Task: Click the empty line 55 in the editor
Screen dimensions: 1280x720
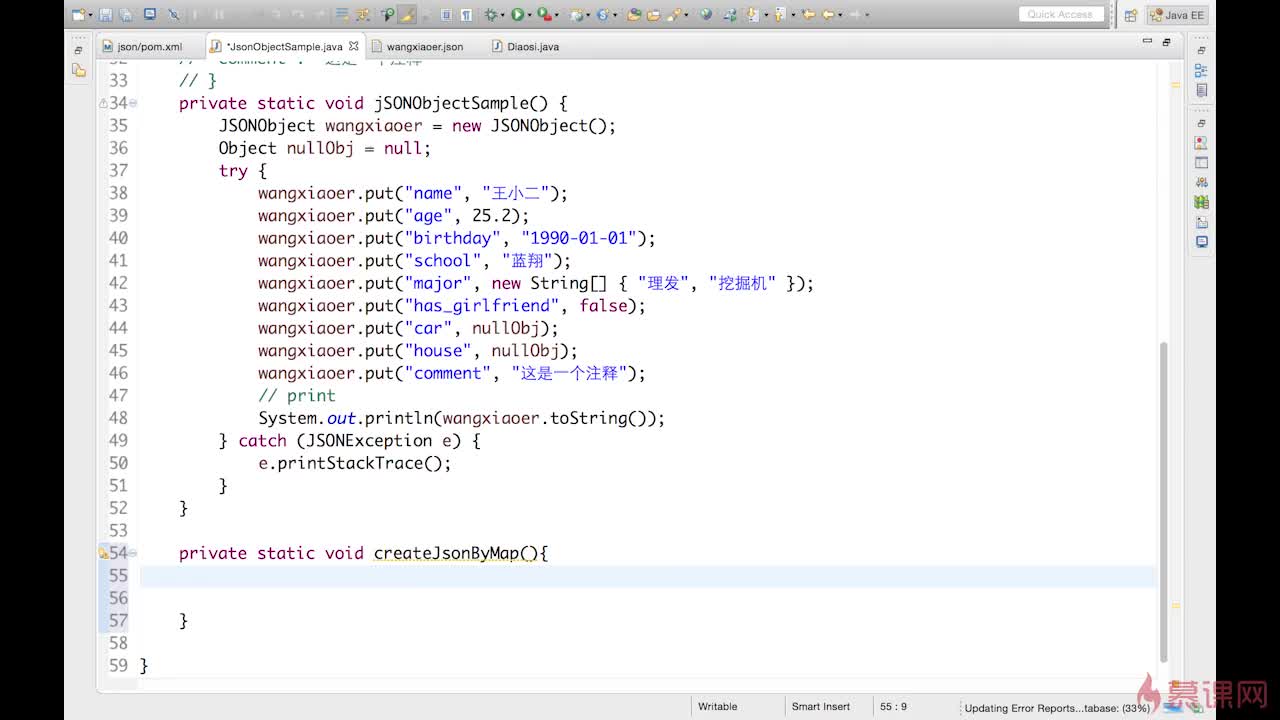Action: tap(647, 576)
